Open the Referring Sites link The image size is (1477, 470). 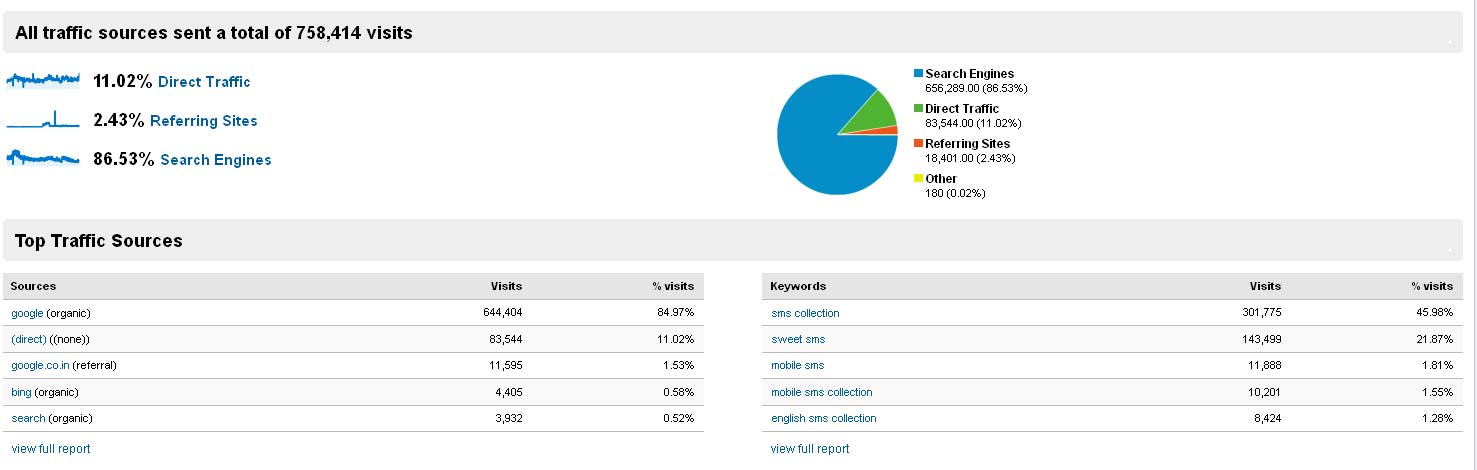(204, 121)
